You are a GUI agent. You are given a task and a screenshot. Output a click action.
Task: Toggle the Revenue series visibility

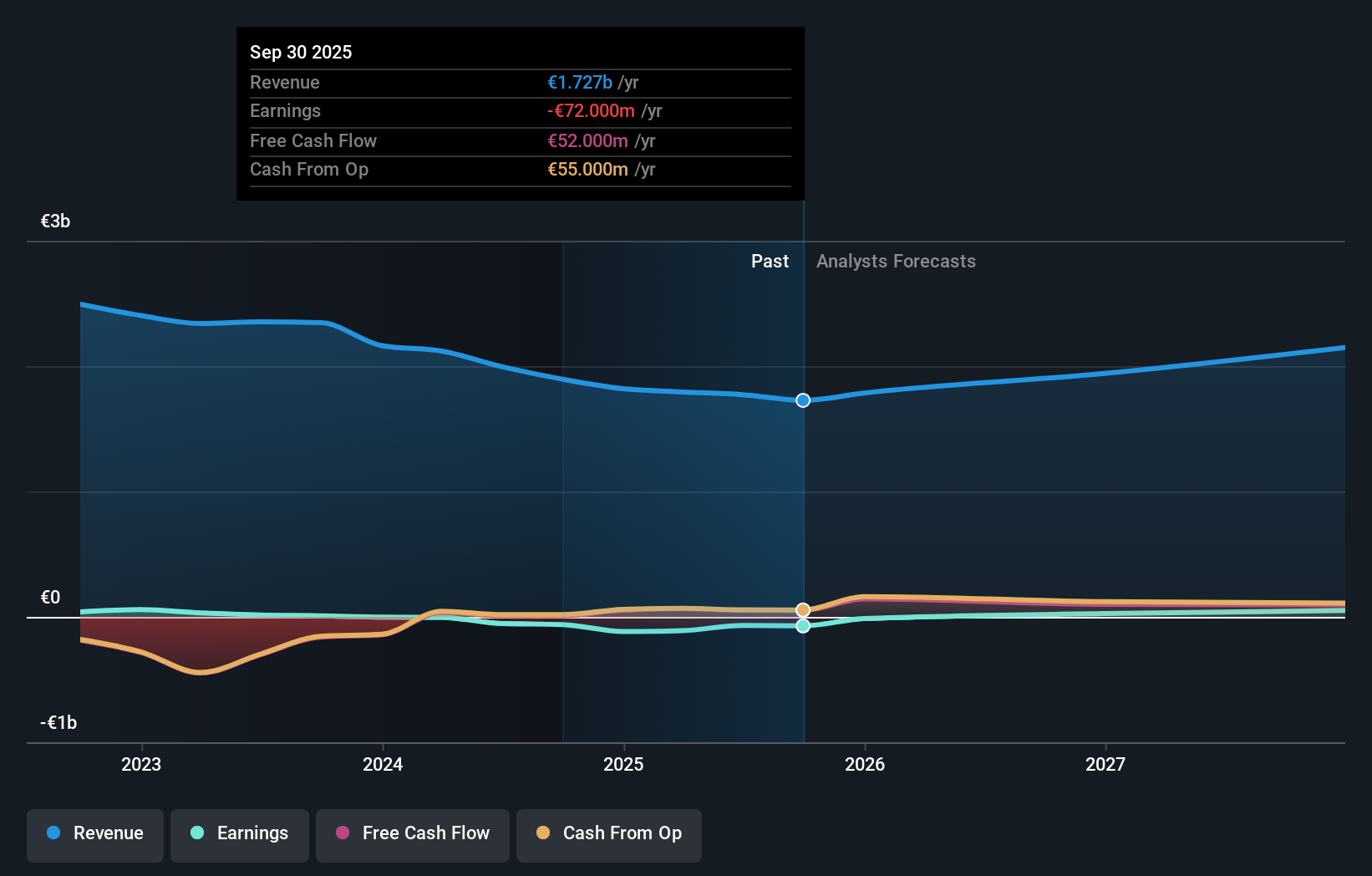click(94, 833)
